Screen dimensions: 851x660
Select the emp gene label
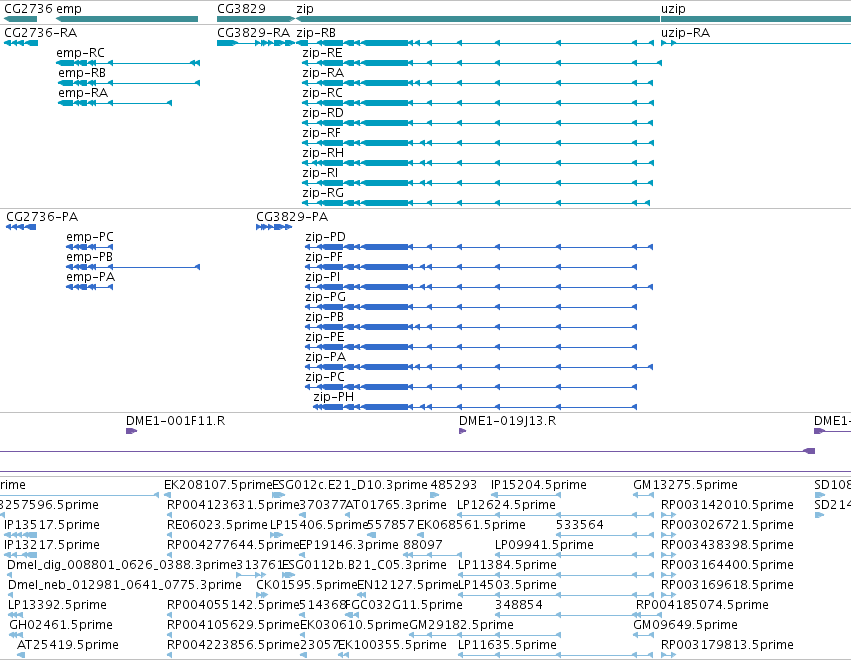click(x=69, y=9)
